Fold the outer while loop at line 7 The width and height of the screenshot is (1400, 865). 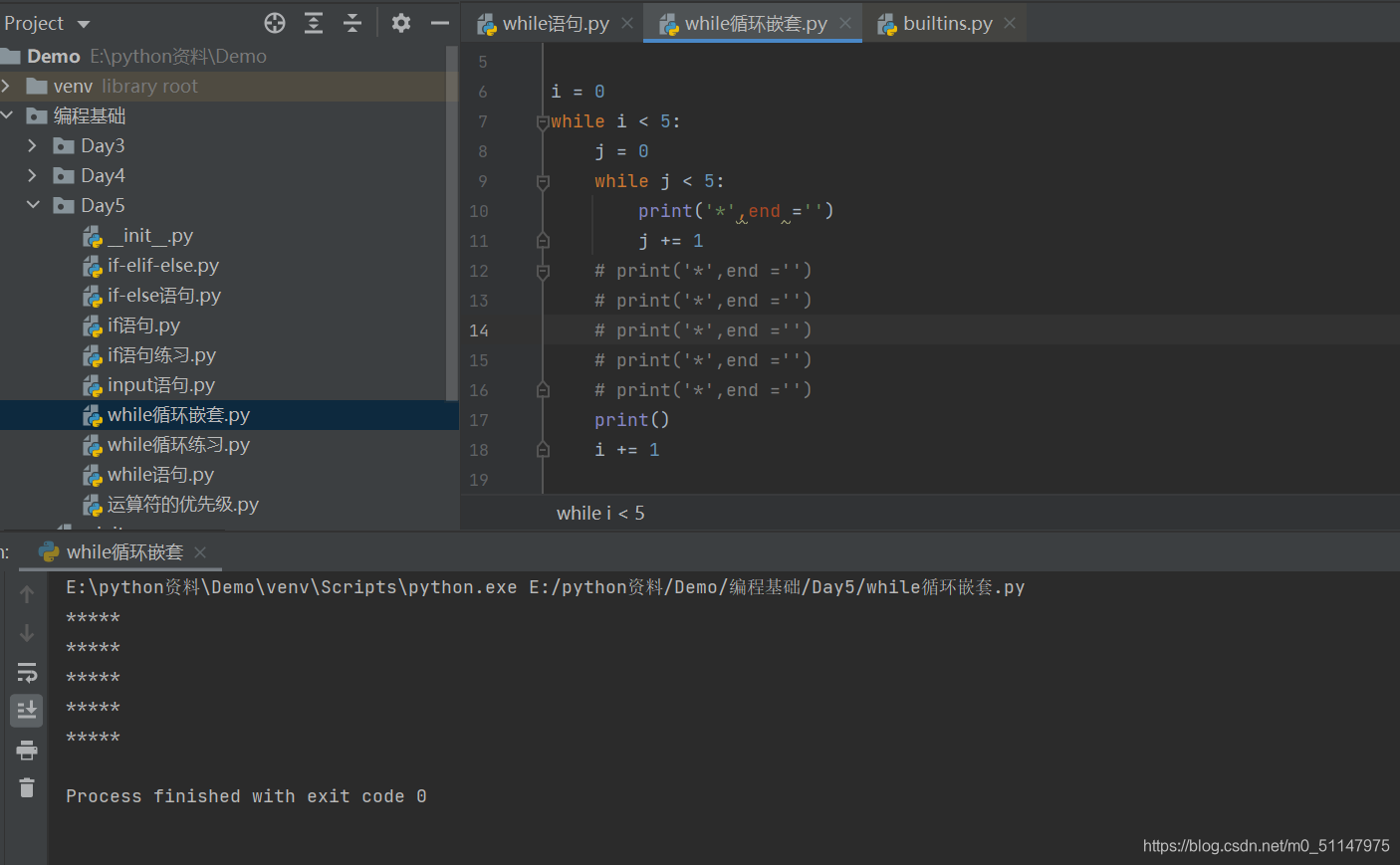click(543, 122)
